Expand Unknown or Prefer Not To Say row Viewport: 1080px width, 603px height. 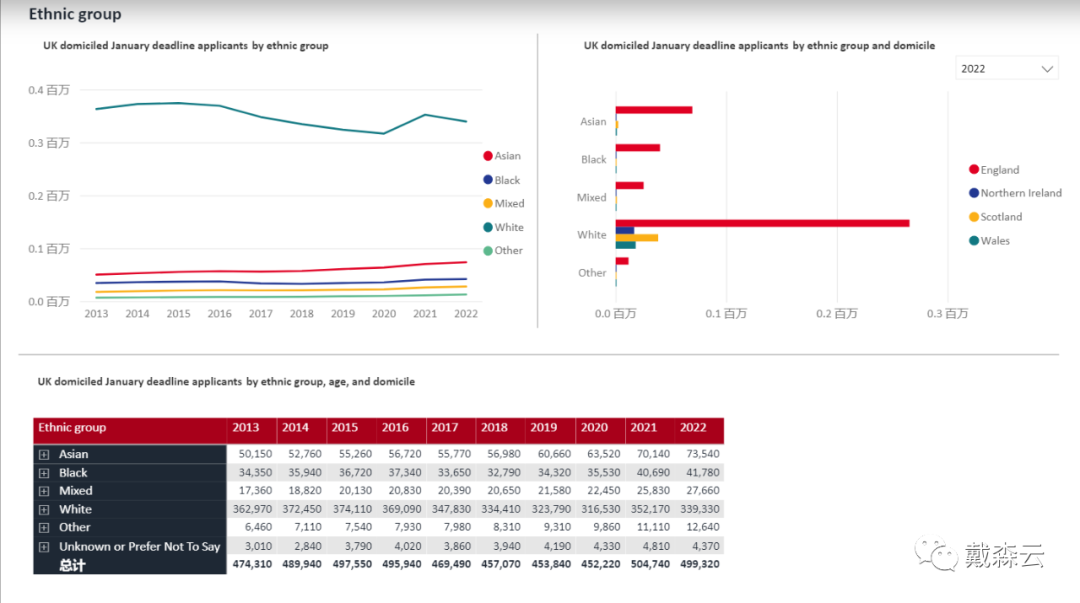pos(44,547)
